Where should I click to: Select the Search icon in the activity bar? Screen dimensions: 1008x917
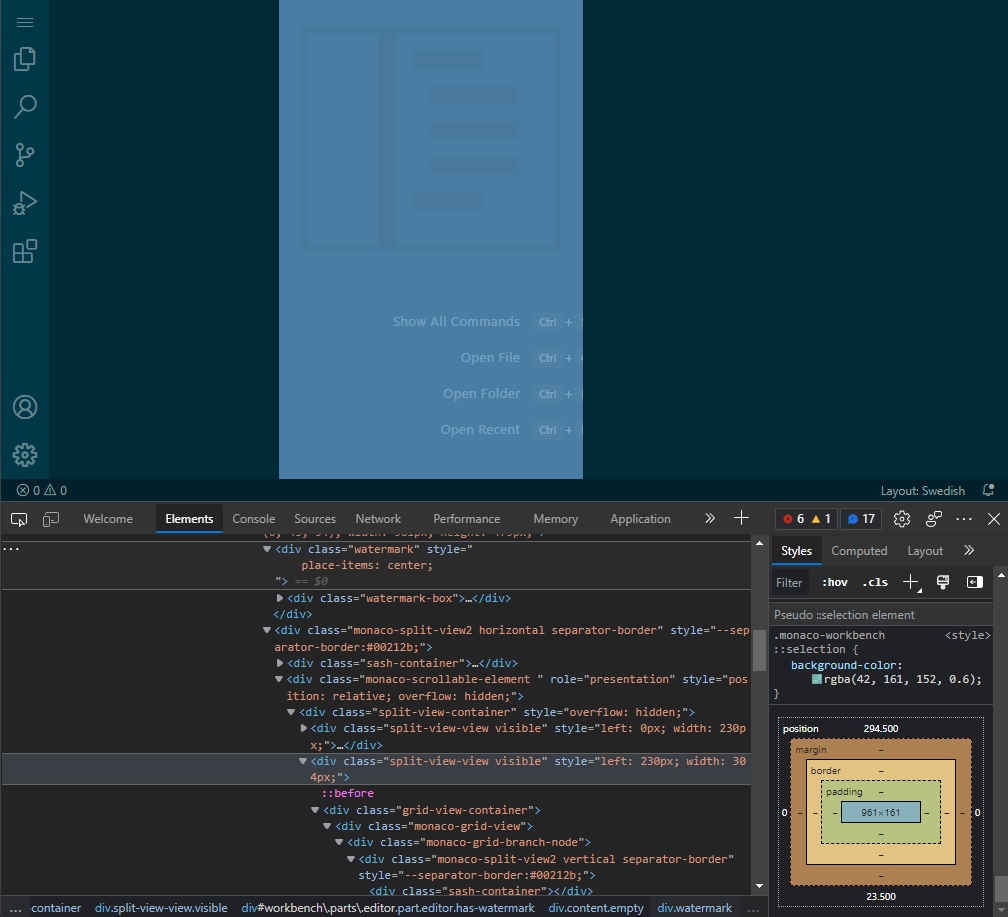point(24,106)
